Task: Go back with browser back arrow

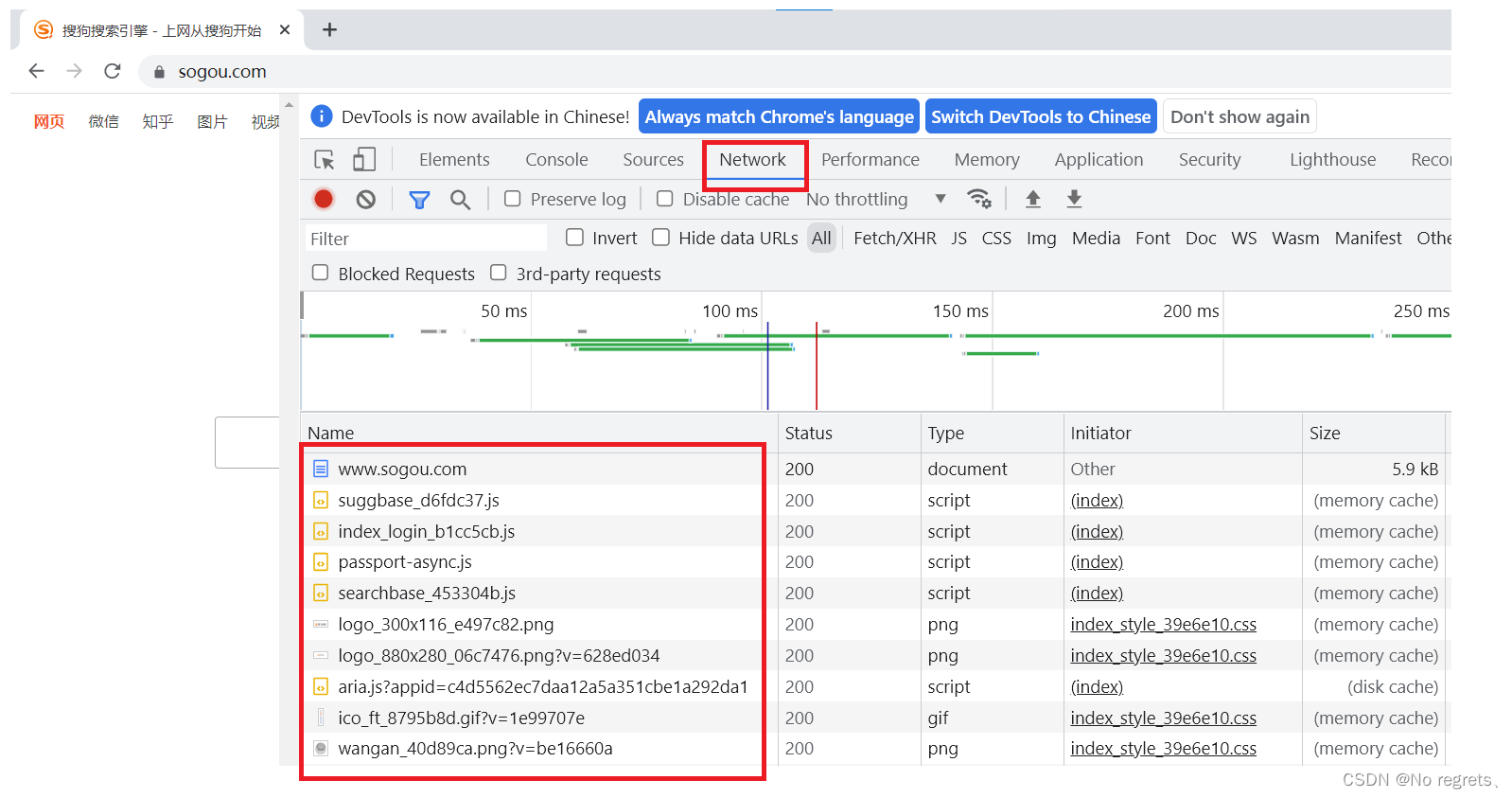Action: coord(36,71)
